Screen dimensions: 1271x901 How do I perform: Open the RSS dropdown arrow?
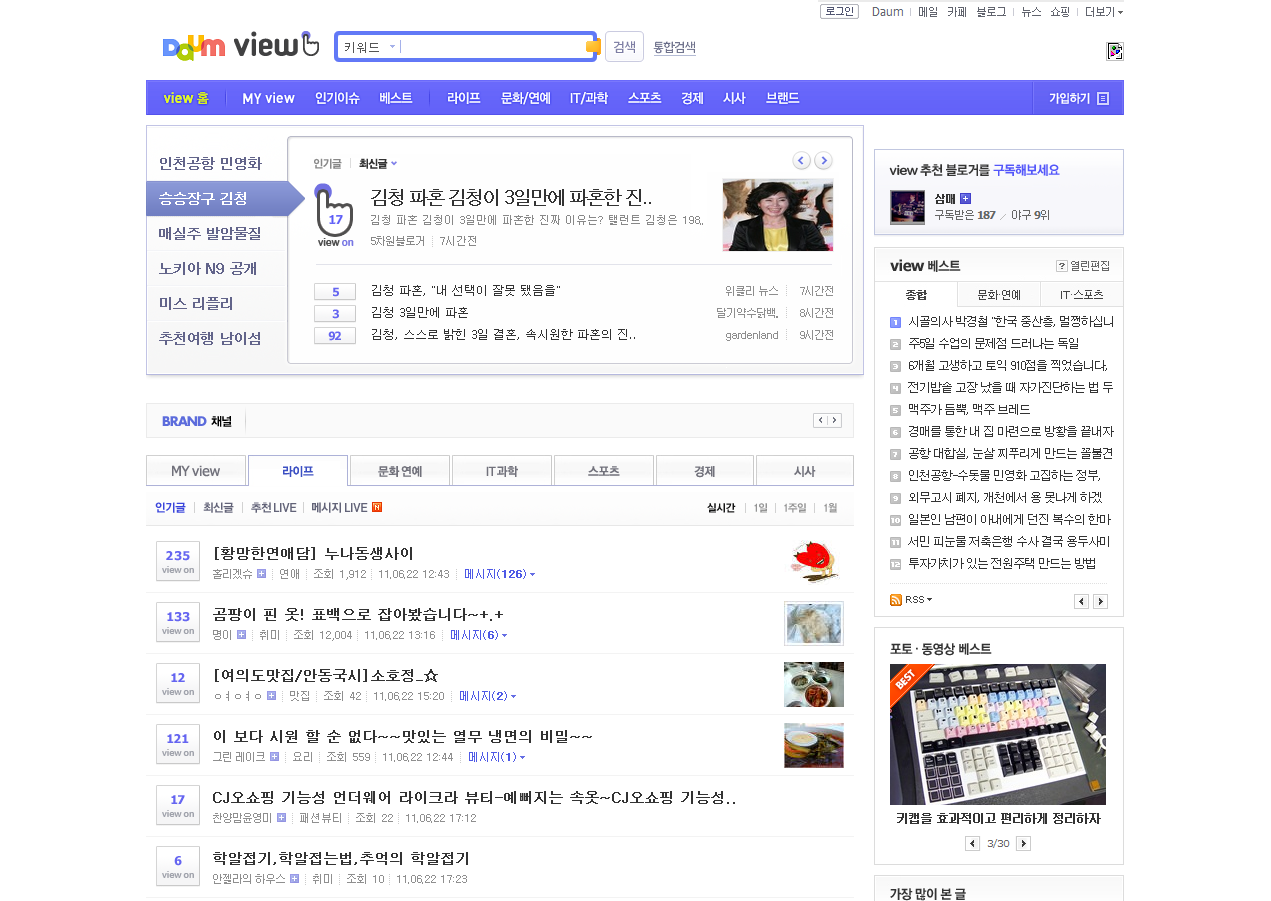click(x=929, y=600)
